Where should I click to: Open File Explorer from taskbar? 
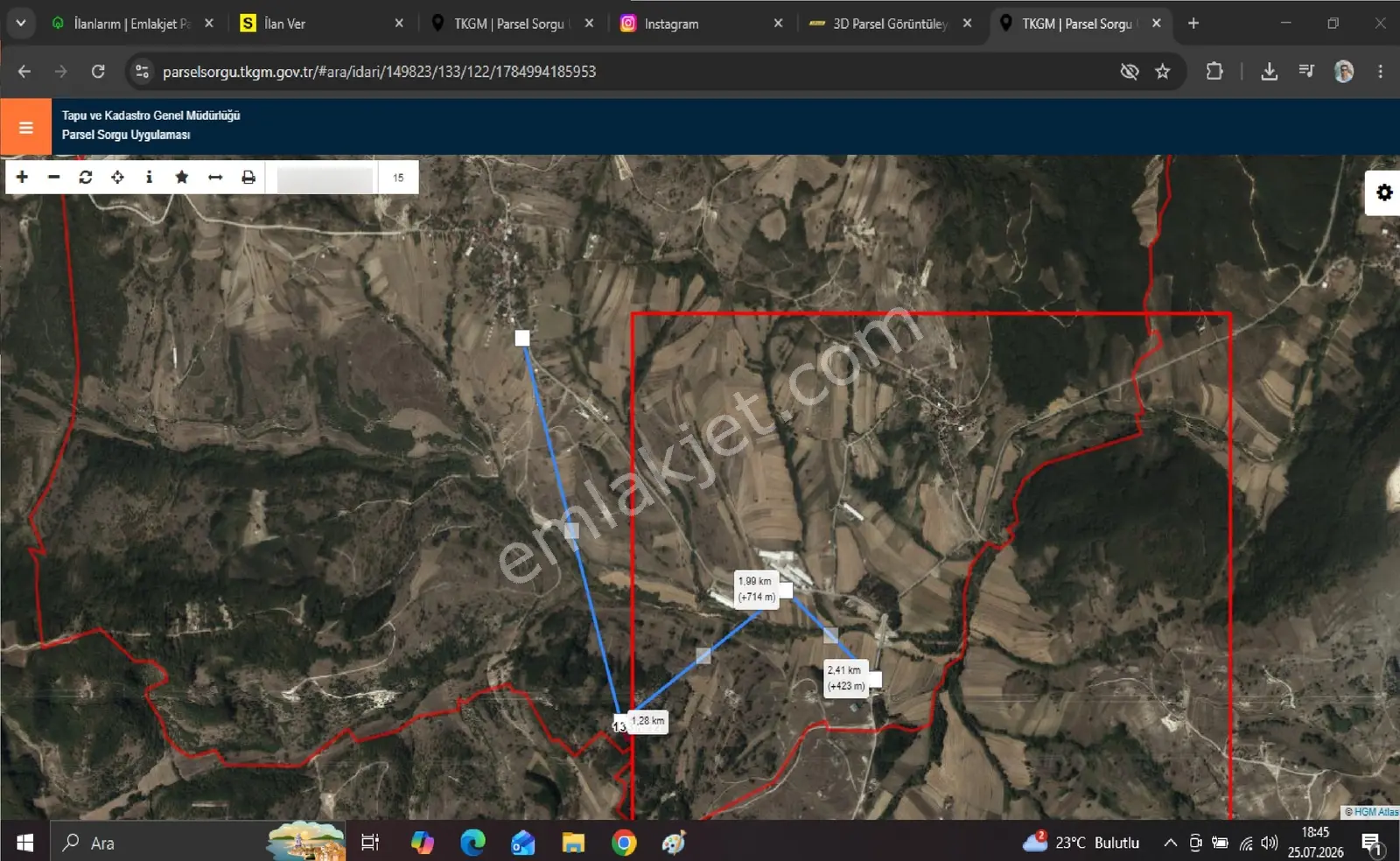573,843
